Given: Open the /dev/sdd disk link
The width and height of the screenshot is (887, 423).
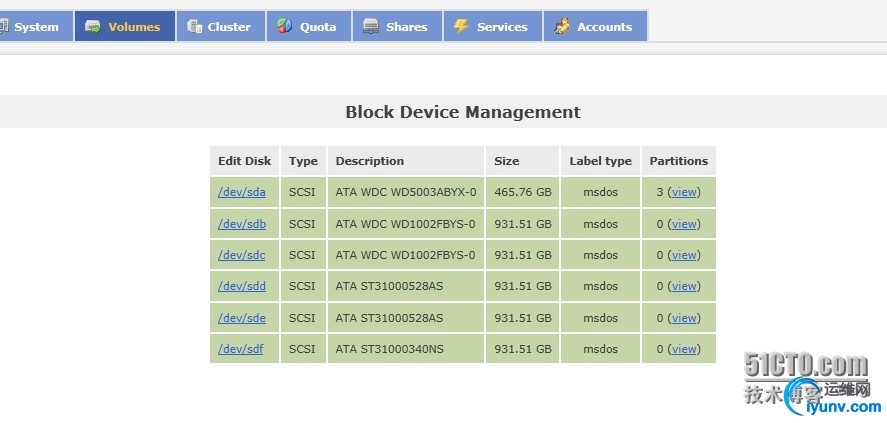Looking at the screenshot, I should click(242, 286).
